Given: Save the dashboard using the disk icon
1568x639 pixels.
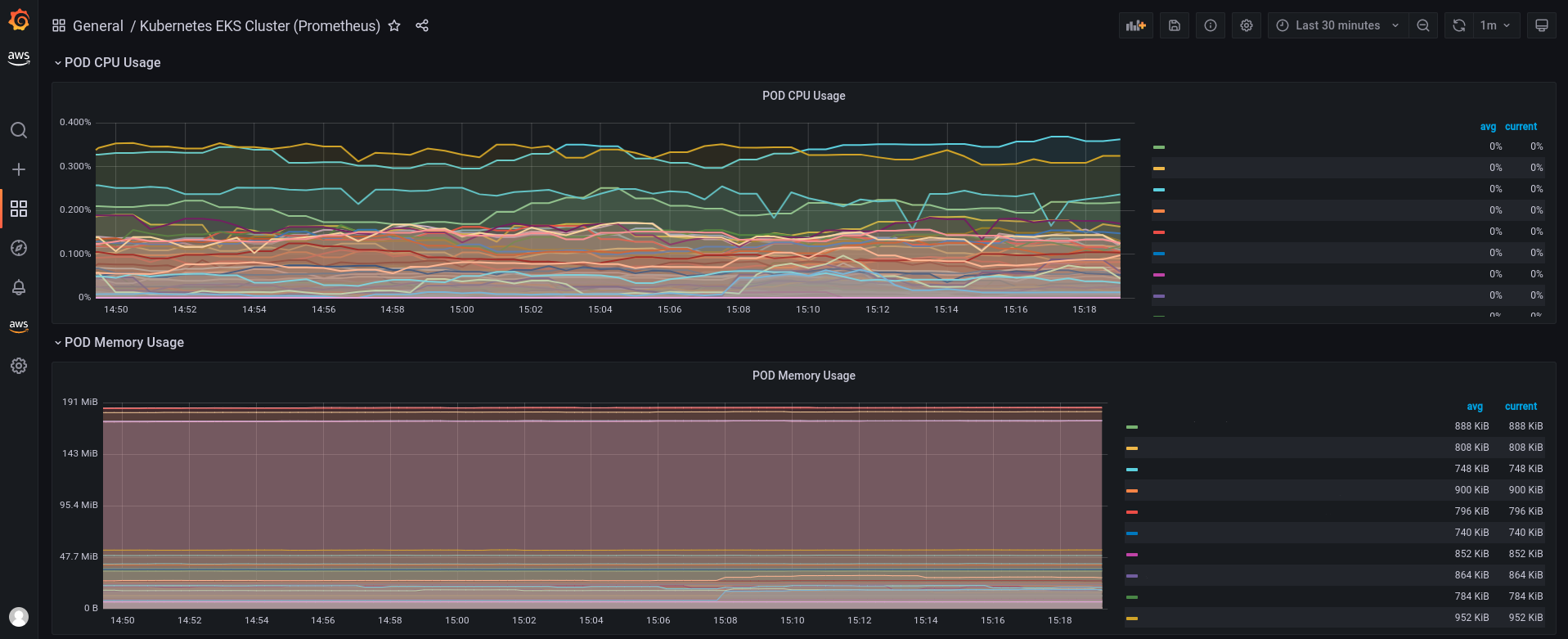Looking at the screenshot, I should click(1175, 25).
